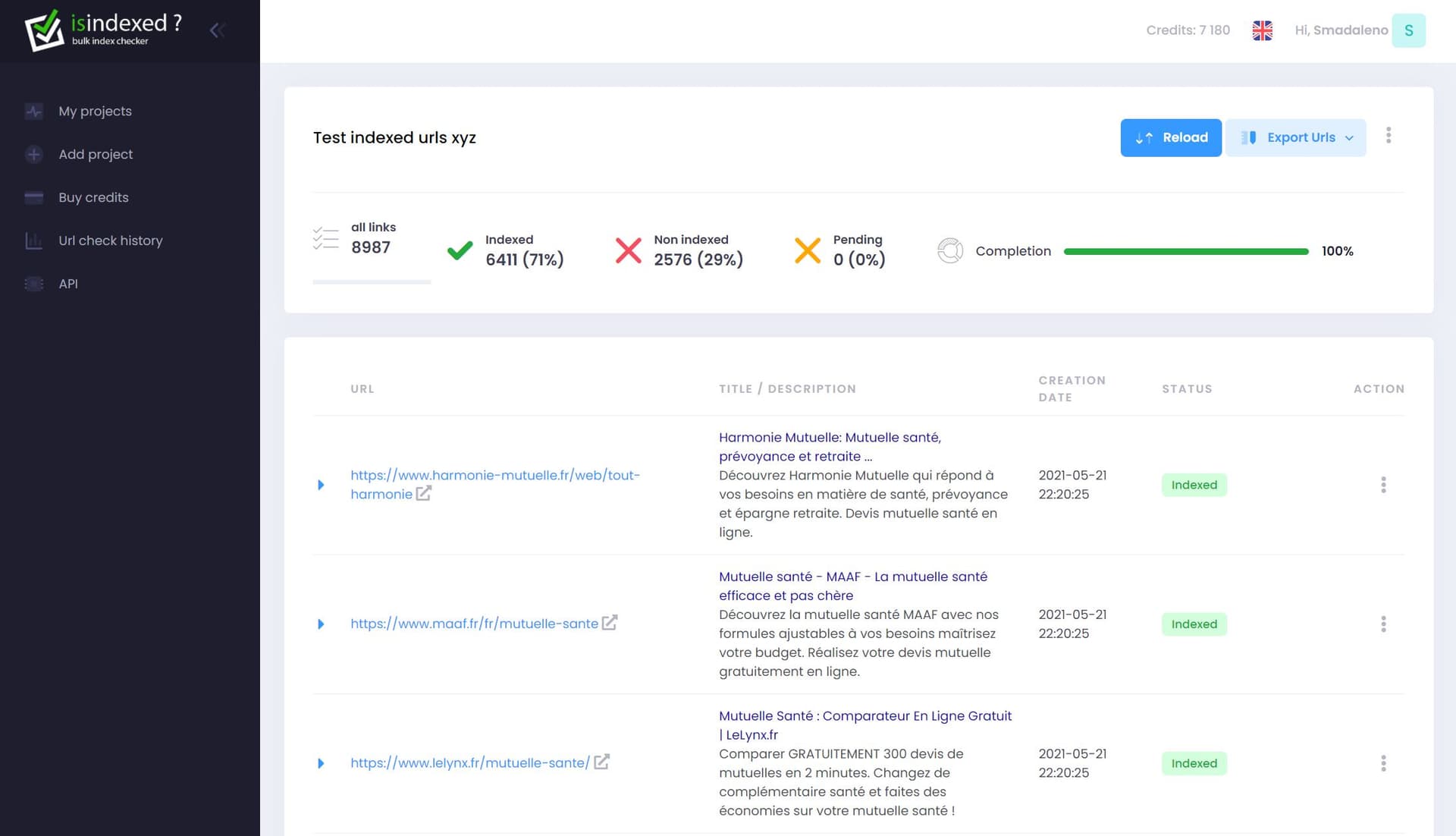Open action menu for harmonie-mutuelle row
Screen dimensions: 1456x836
[x=1383, y=485]
